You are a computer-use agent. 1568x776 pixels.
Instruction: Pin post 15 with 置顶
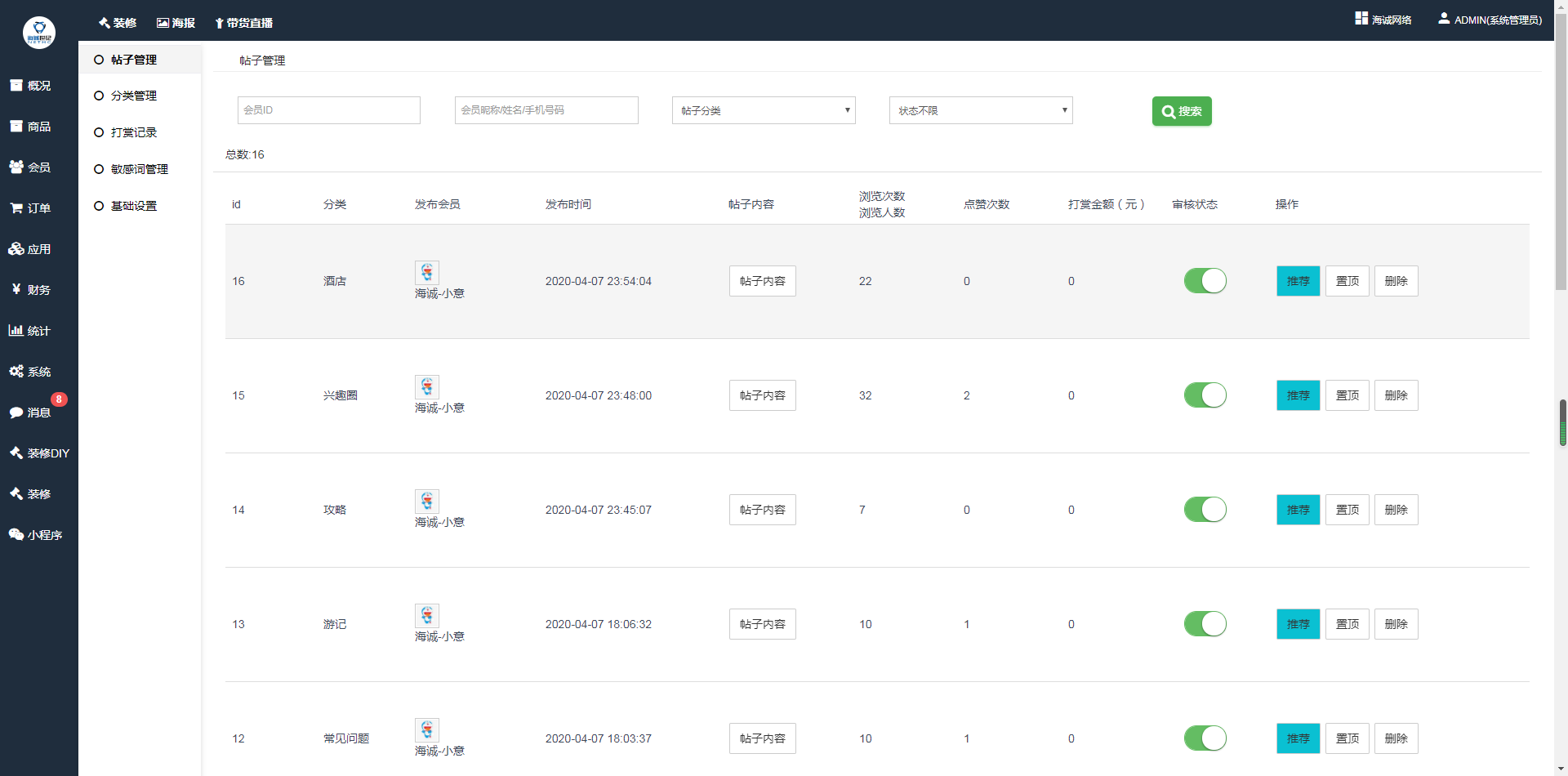[x=1347, y=395]
